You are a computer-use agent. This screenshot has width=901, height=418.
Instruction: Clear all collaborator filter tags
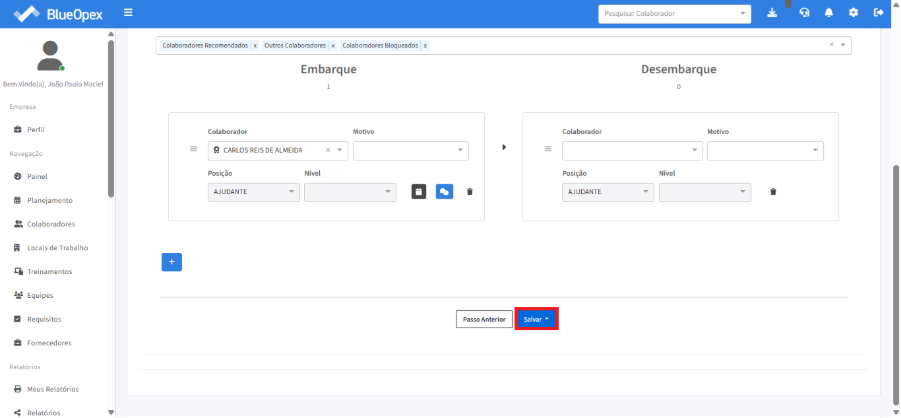[x=831, y=45]
